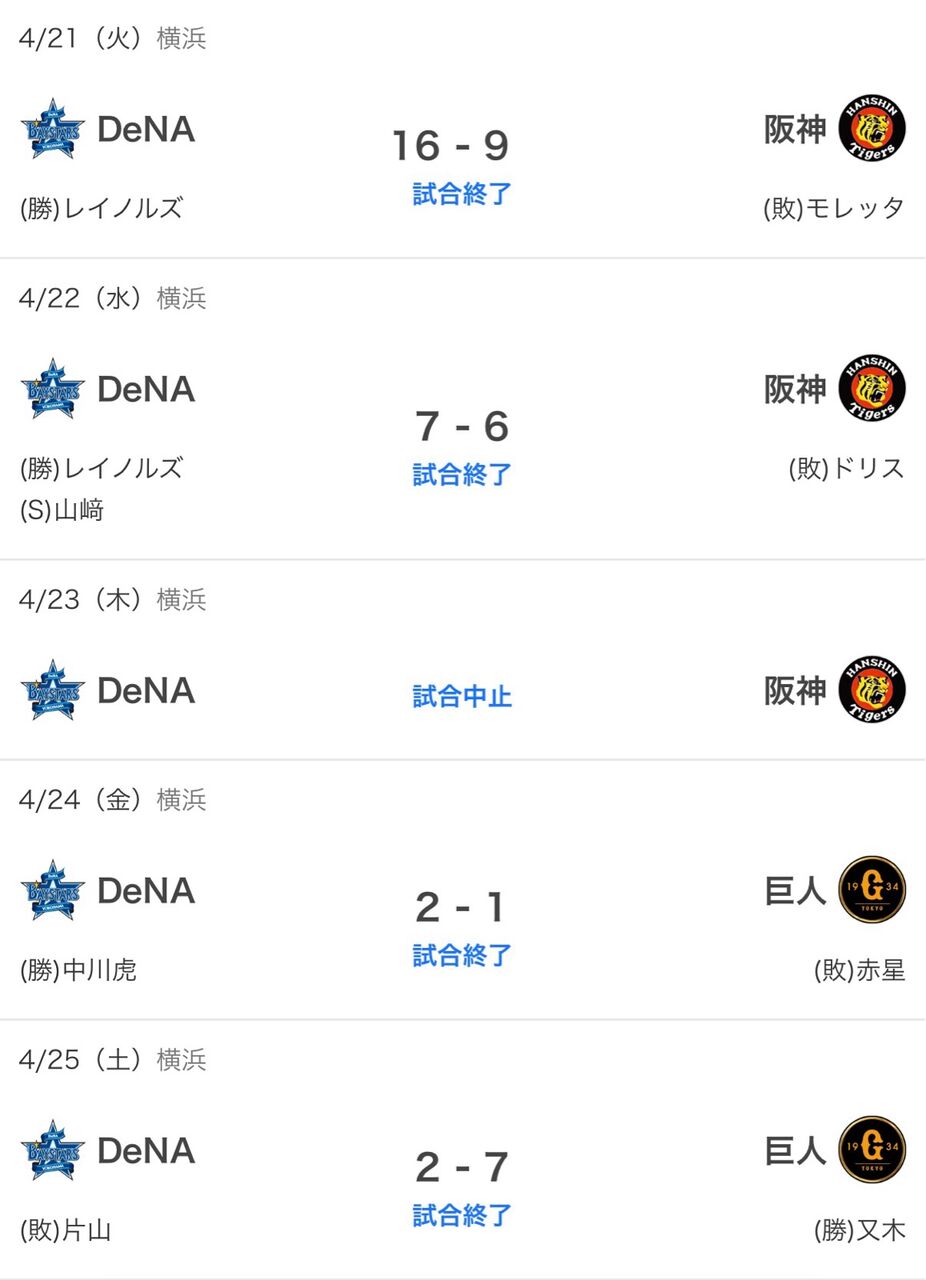Viewport: 926px width, 1280px height.
Task: Click the Giants logo in the 4/25 game
Action: tap(872, 1150)
